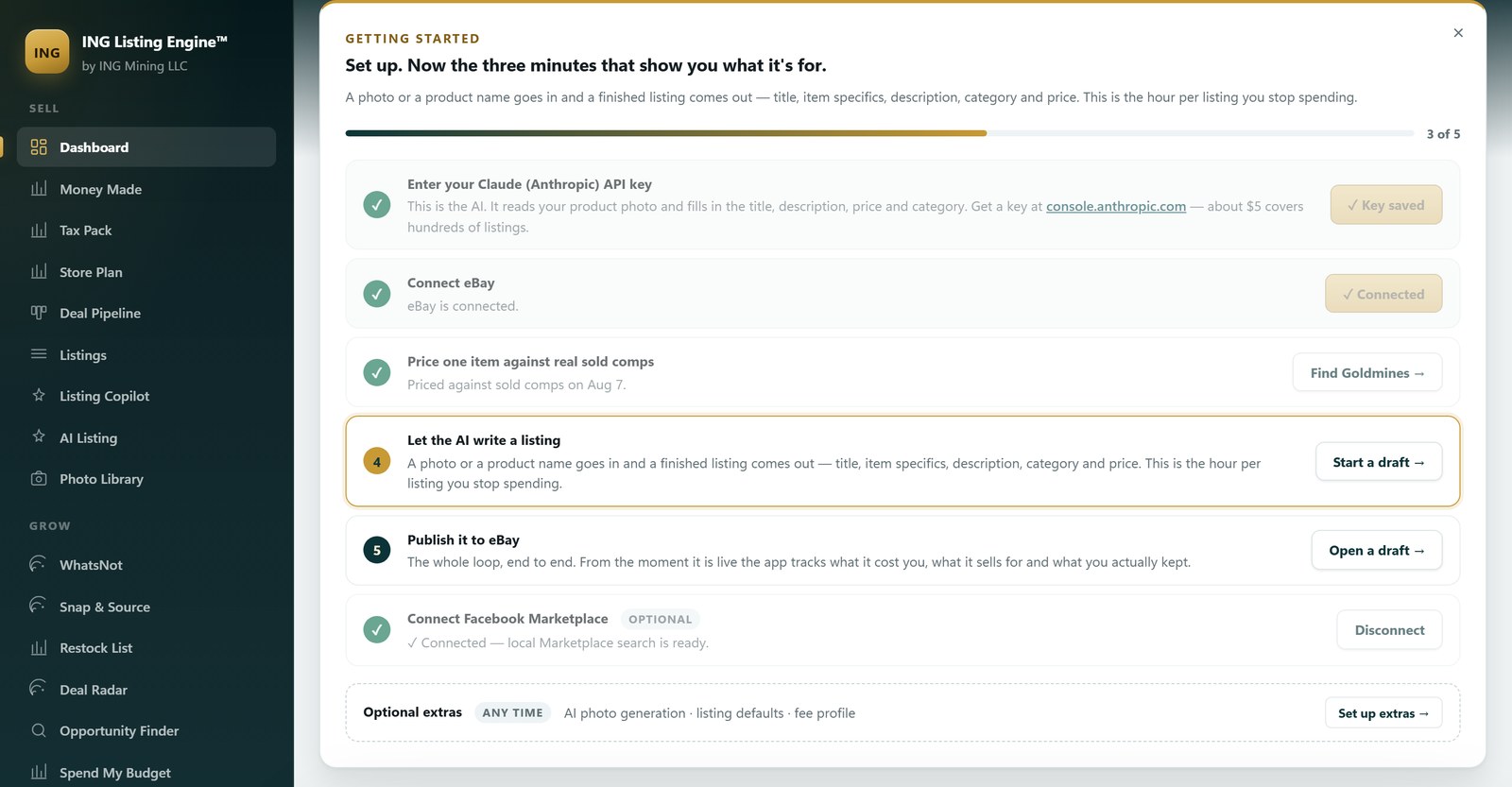This screenshot has width=1512, height=787.
Task: Click the Money Made chart icon
Action: 39,189
